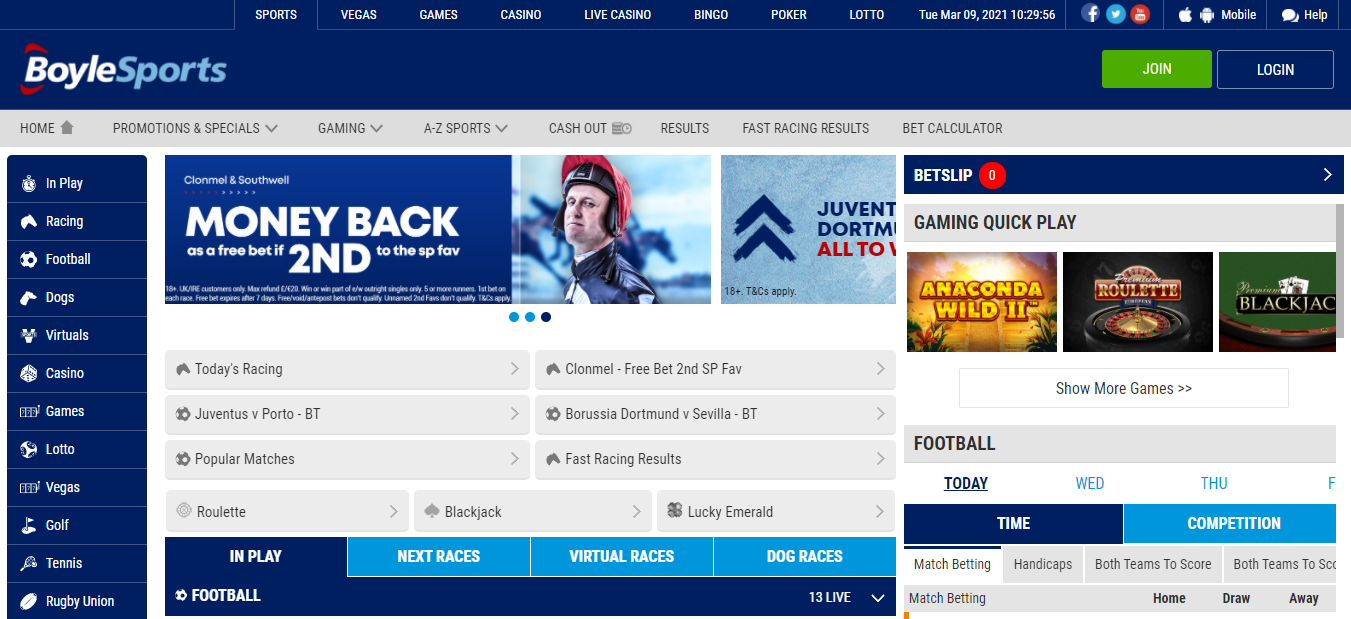This screenshot has width=1351, height=619.
Task: Click the Racing horse icon in sidebar
Action: tap(28, 221)
